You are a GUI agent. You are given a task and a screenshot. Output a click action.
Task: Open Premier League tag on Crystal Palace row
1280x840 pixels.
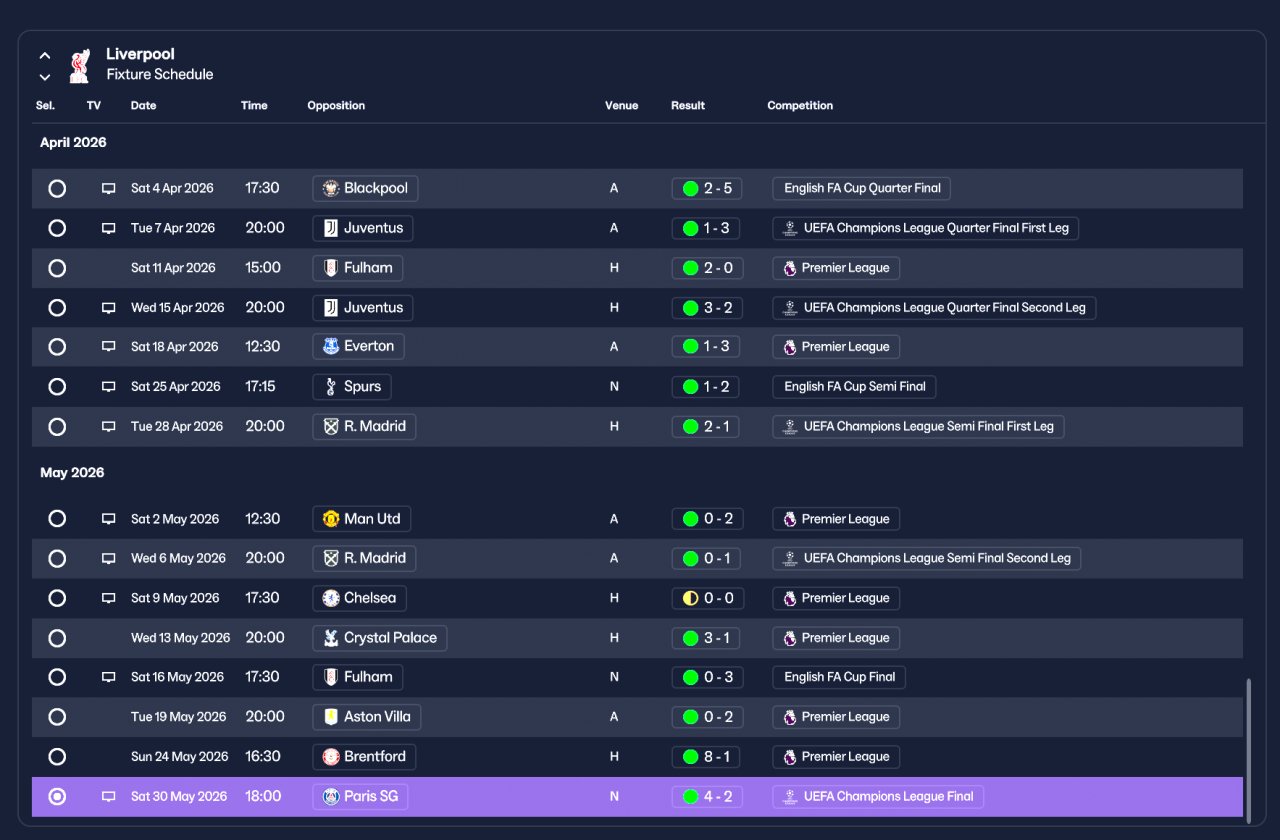[836, 638]
